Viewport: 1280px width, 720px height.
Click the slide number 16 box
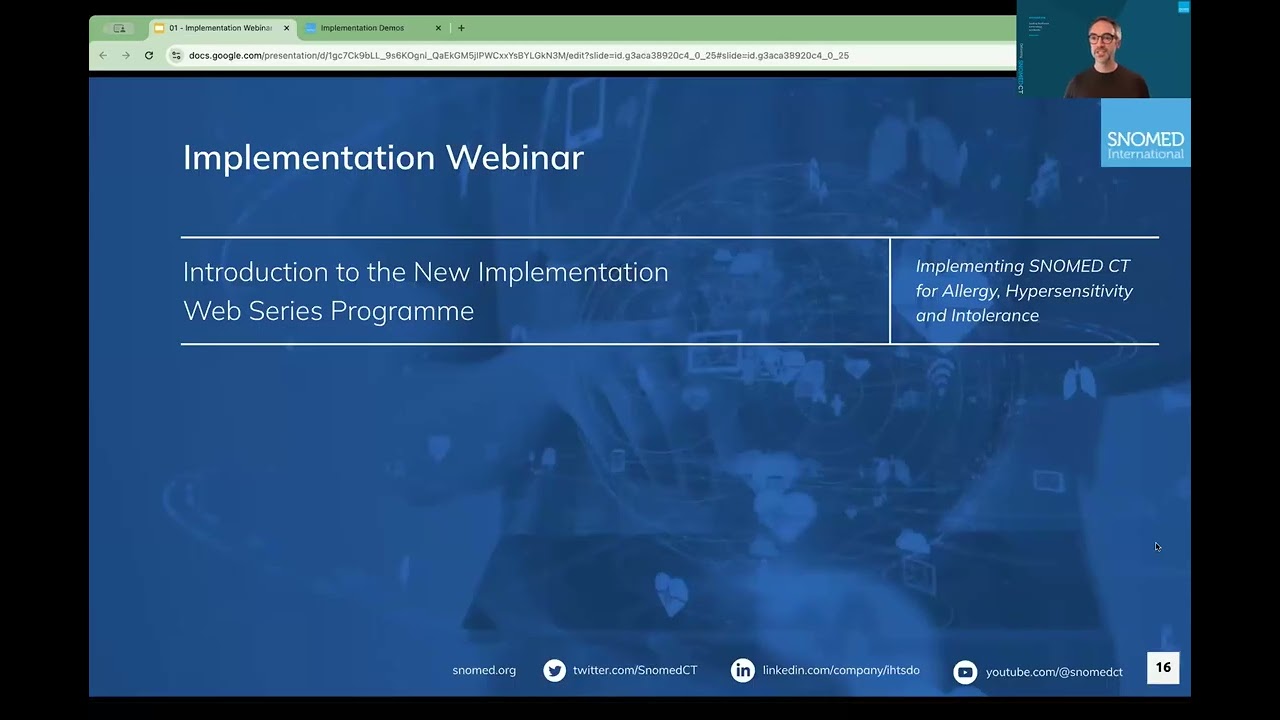[1163, 668]
